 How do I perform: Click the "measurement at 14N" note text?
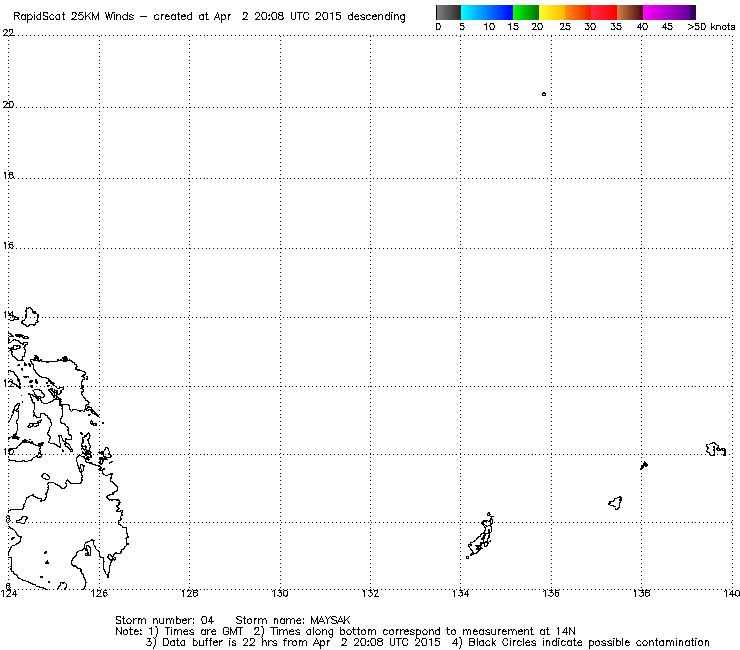[519, 631]
